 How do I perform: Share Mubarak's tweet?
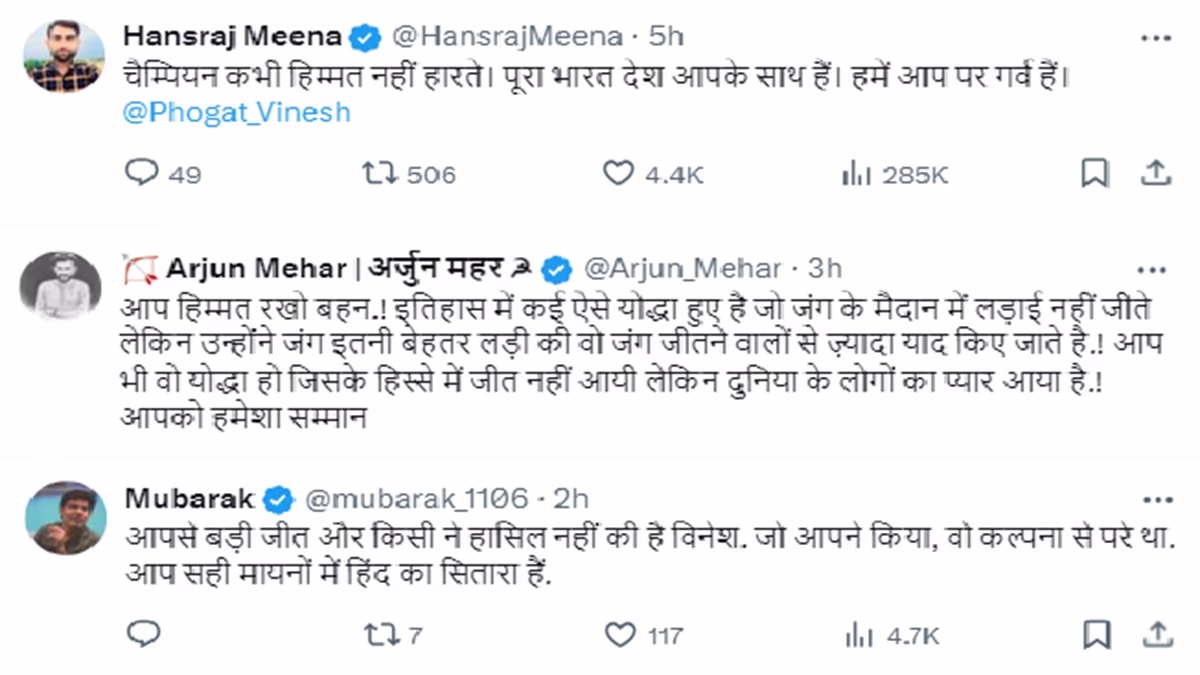click(x=1155, y=634)
